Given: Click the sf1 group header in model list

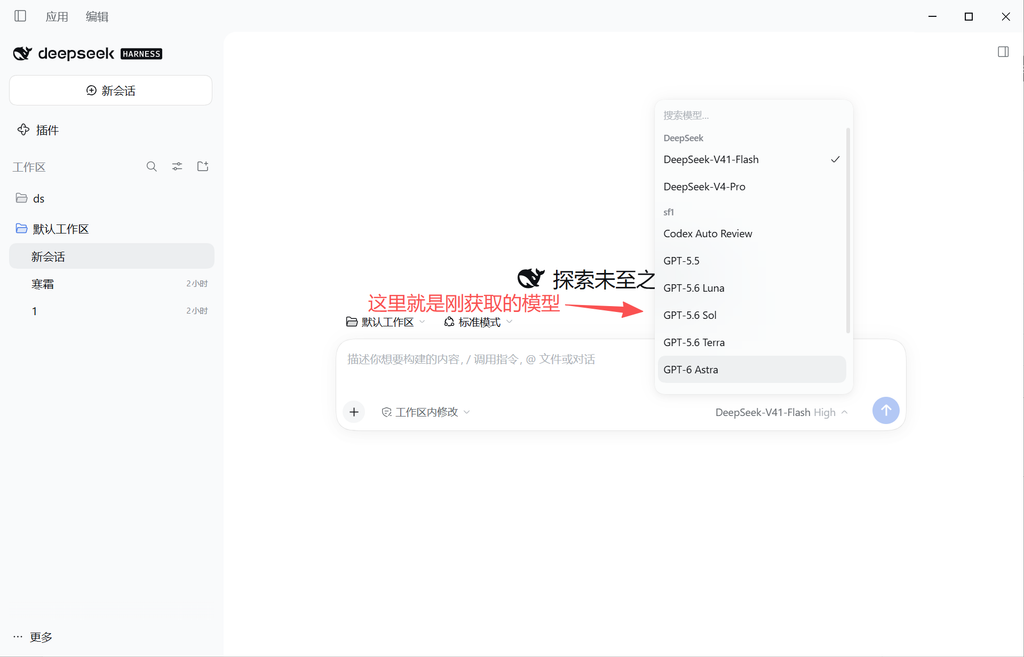Looking at the screenshot, I should point(669,212).
